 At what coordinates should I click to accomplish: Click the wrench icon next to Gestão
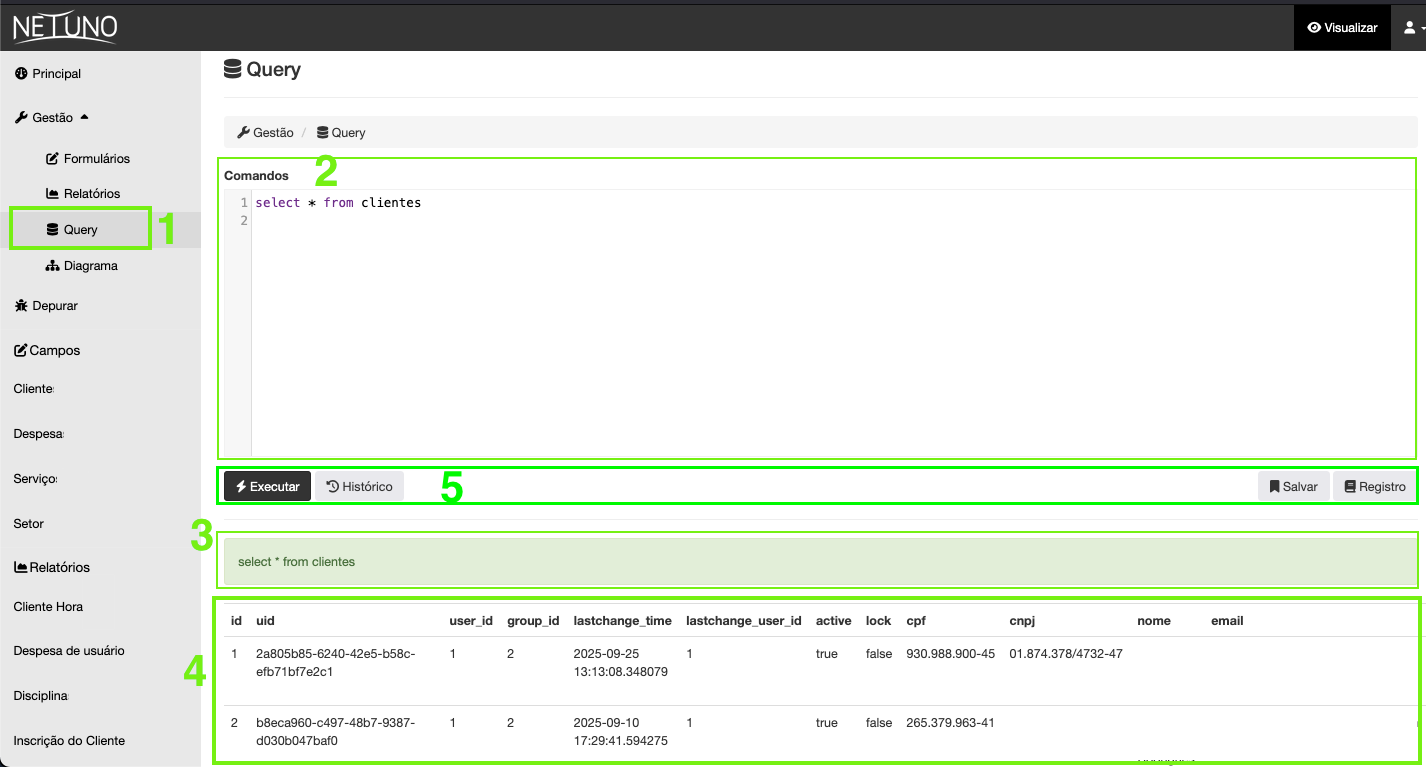click(19, 117)
